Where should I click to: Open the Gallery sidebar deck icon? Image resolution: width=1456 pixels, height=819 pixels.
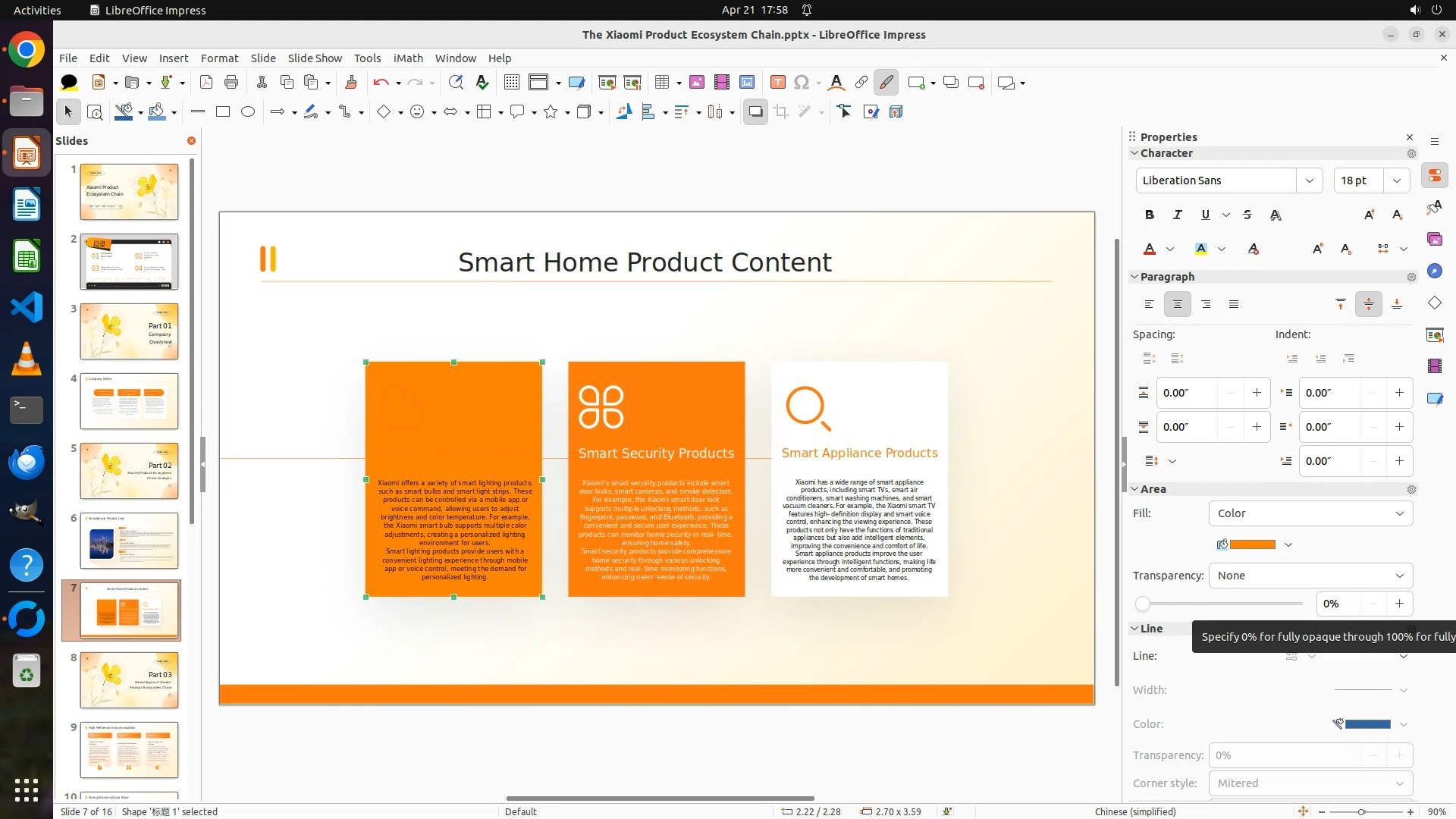1434,240
